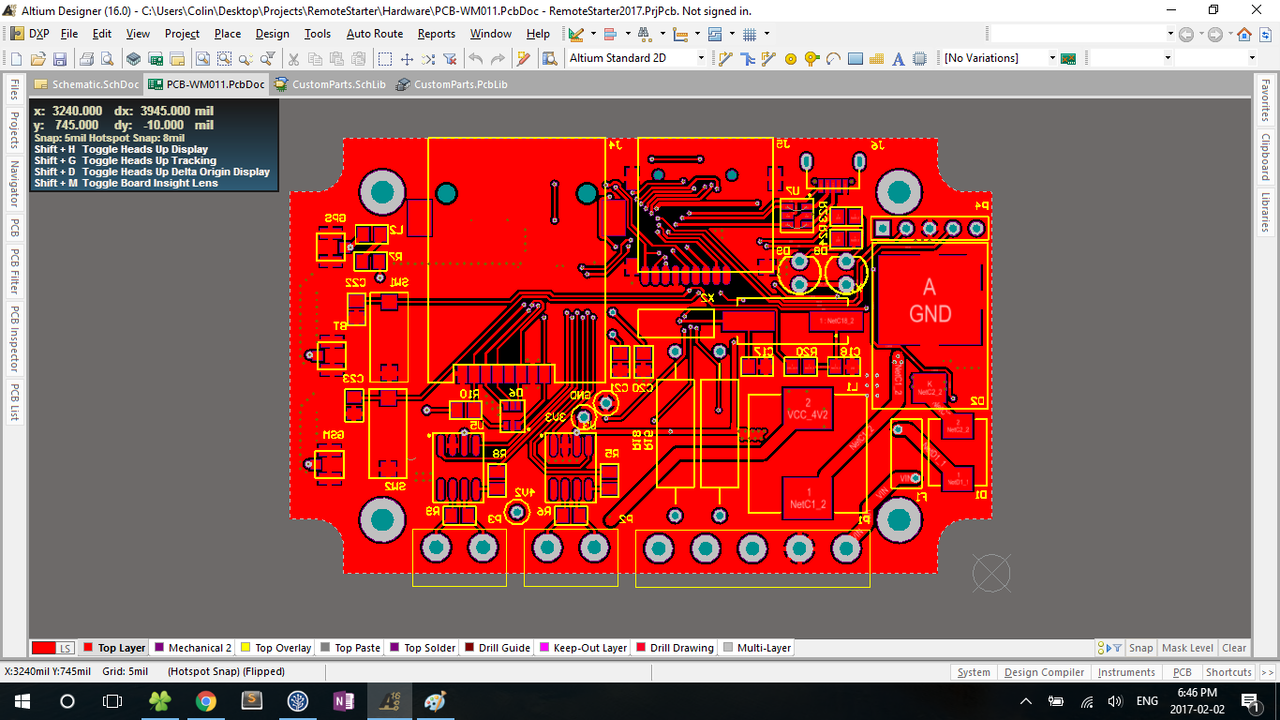Open the Altium Standard 2D view dropdown
1280x720 pixels.
pyautogui.click(x=700, y=58)
